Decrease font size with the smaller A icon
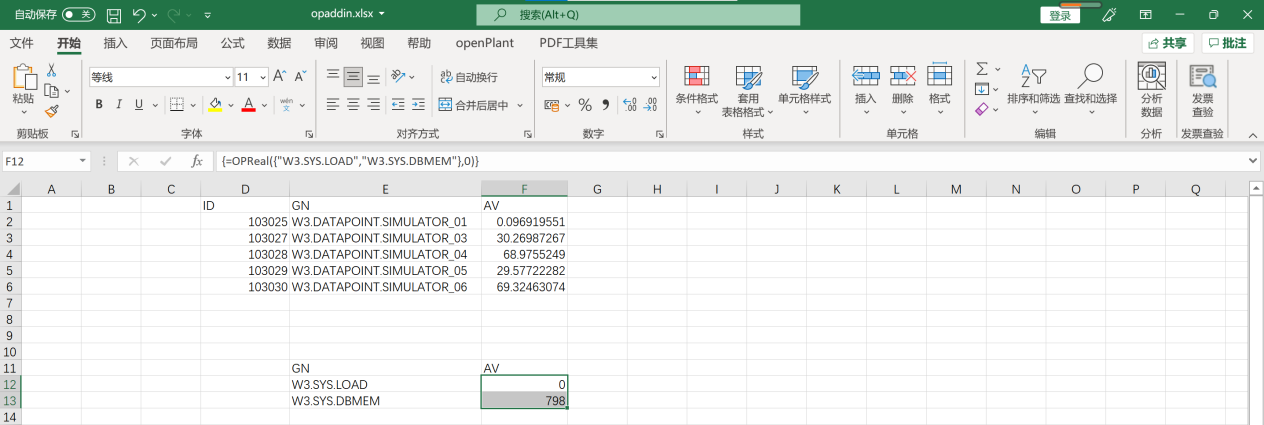Image resolution: width=1264 pixels, height=425 pixels. point(300,77)
